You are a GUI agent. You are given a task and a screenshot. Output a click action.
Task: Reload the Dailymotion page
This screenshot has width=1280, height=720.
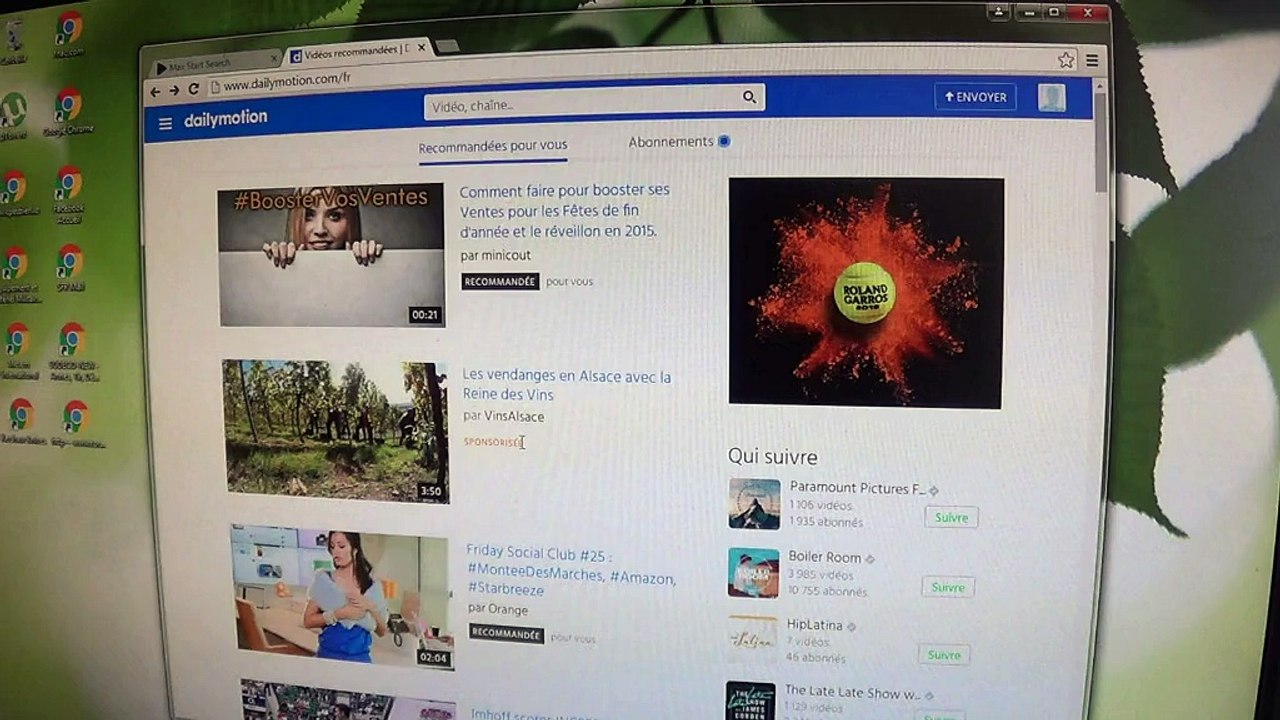click(x=193, y=89)
